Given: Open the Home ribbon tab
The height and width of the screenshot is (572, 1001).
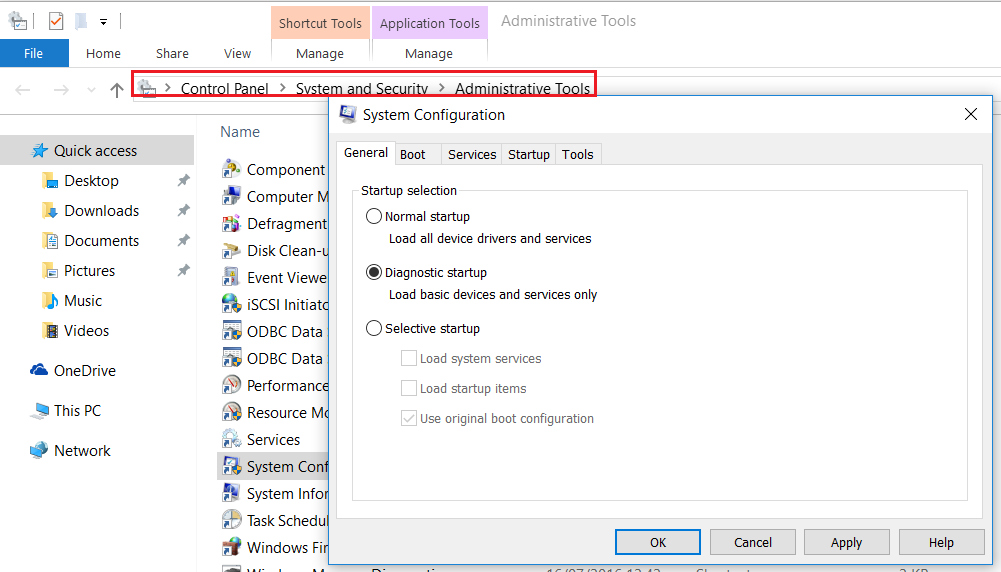Looking at the screenshot, I should pyautogui.click(x=103, y=53).
